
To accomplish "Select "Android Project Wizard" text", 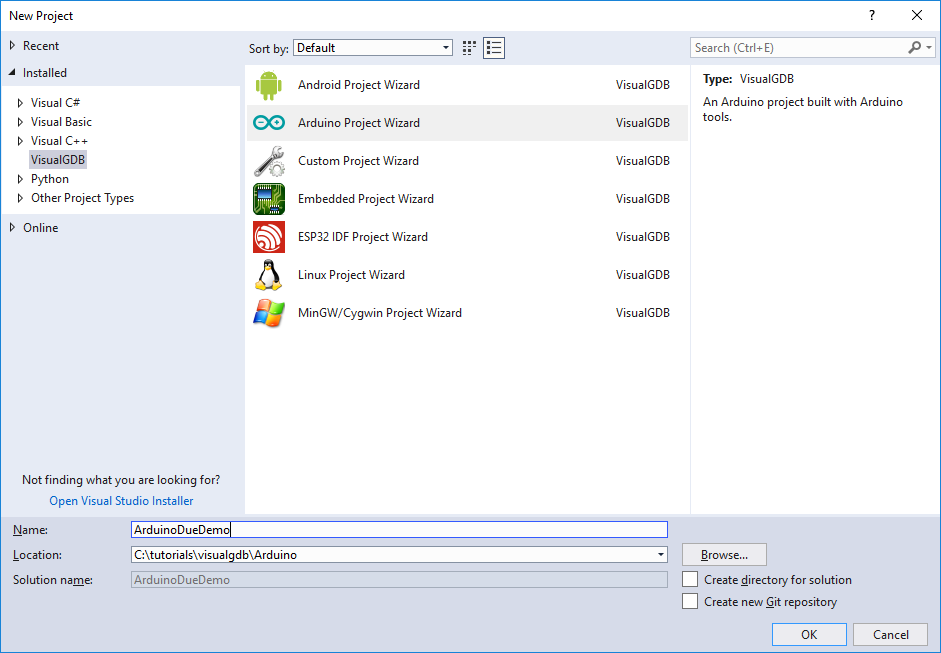I will point(359,85).
